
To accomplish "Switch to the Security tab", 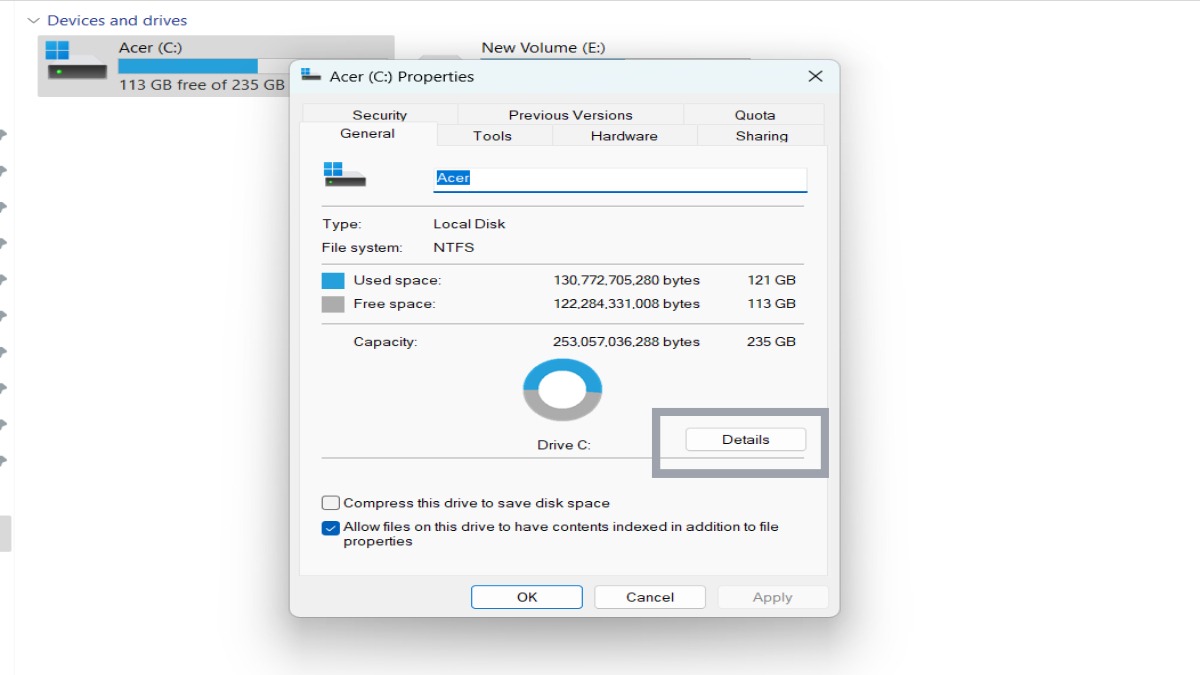I will [379, 115].
